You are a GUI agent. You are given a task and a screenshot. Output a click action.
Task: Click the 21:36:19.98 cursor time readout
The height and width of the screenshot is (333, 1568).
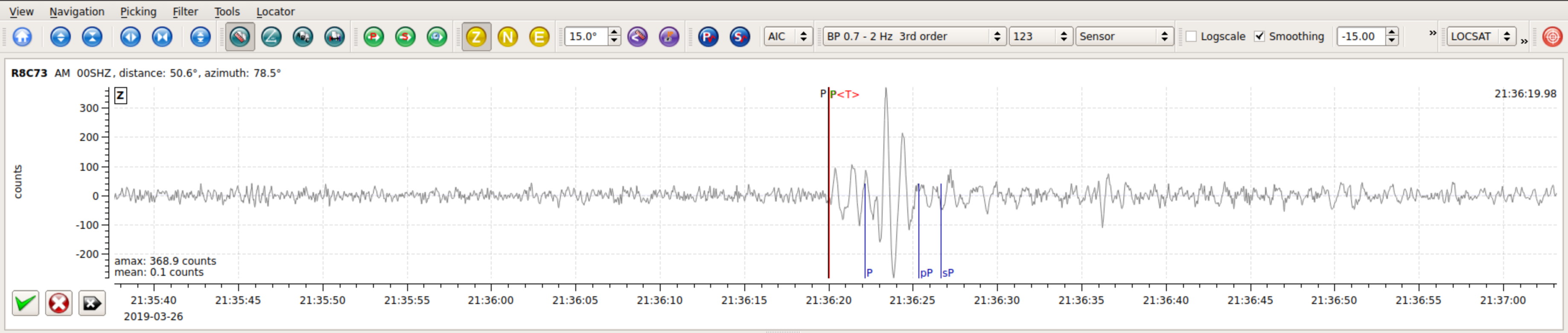[x=1525, y=94]
